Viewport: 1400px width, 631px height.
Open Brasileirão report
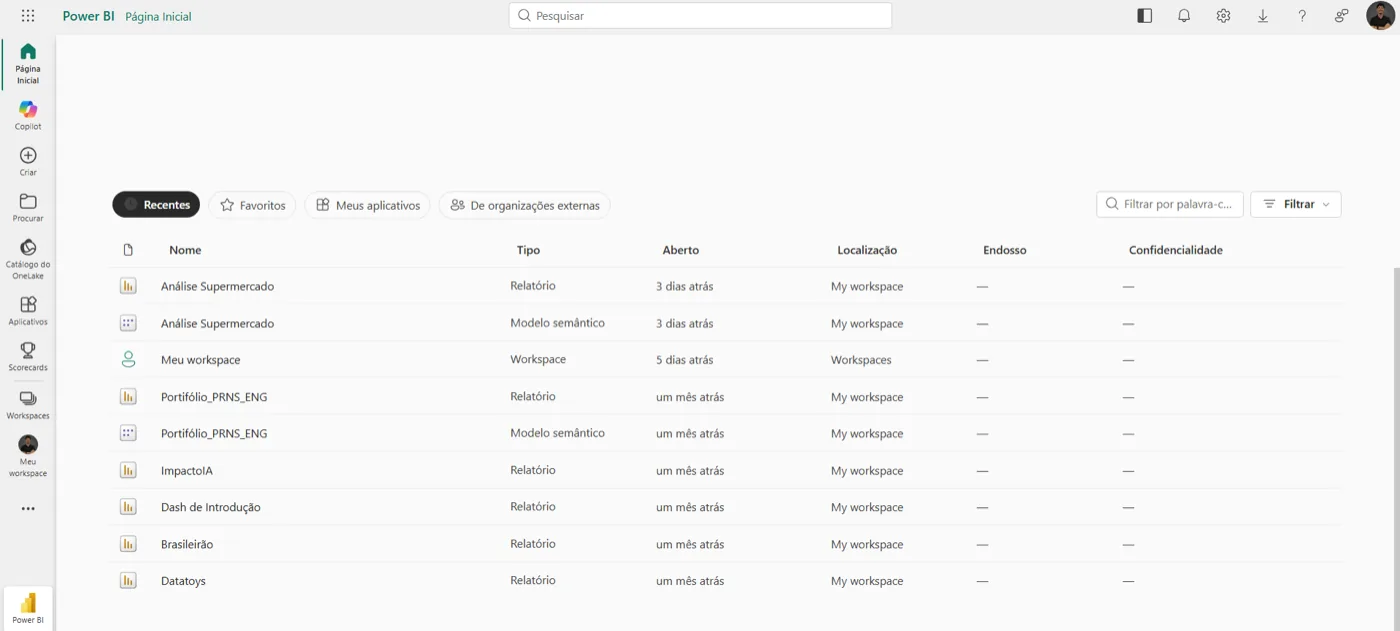pos(187,544)
